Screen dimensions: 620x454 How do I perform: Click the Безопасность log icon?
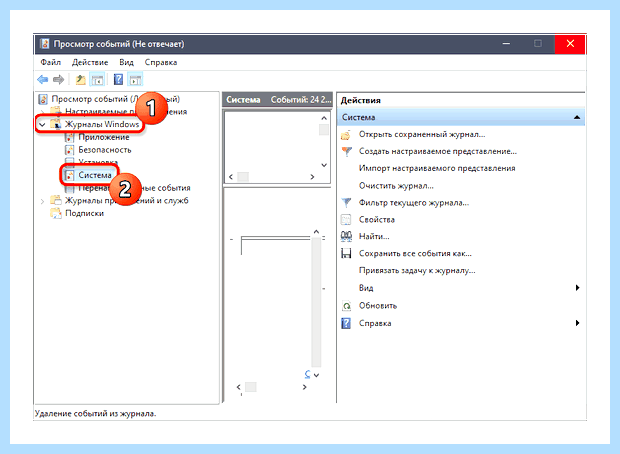pos(69,150)
